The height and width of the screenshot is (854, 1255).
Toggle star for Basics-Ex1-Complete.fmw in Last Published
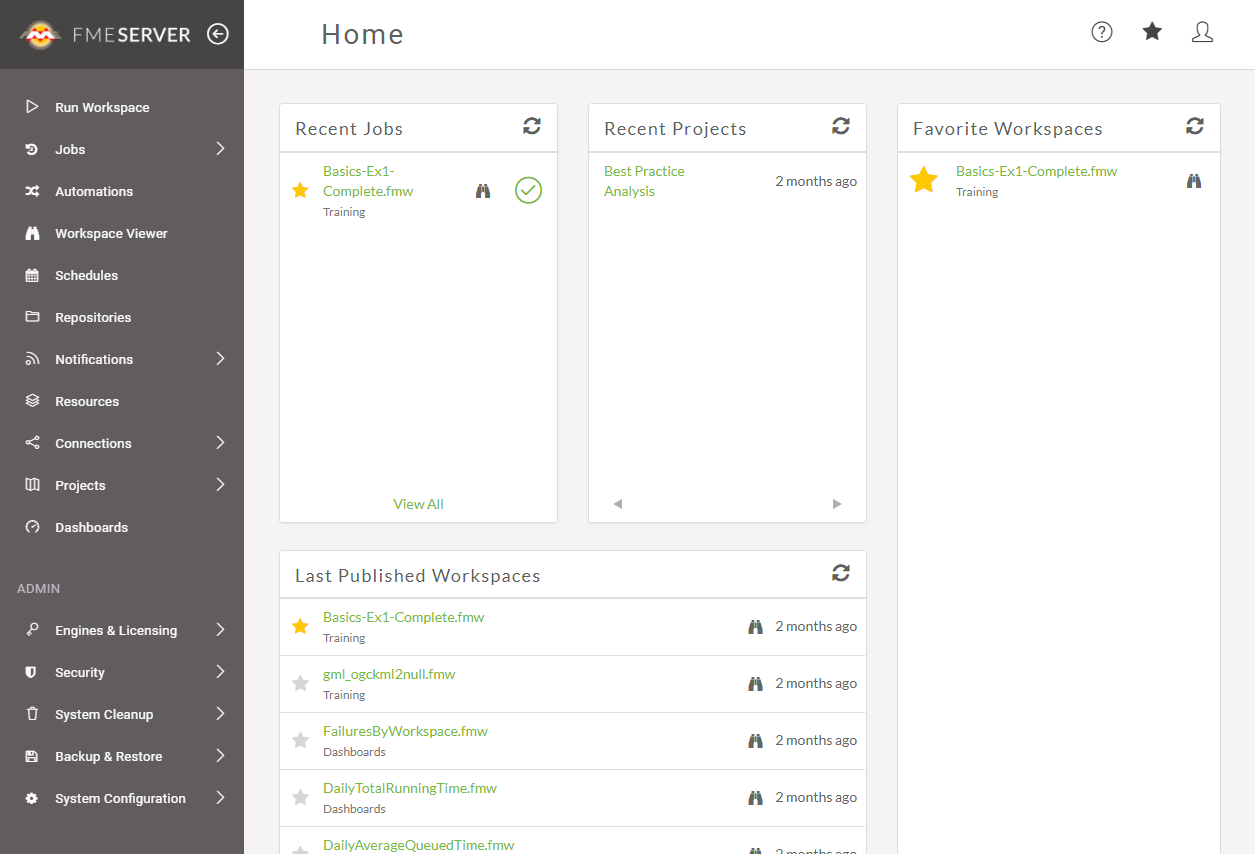[300, 627]
